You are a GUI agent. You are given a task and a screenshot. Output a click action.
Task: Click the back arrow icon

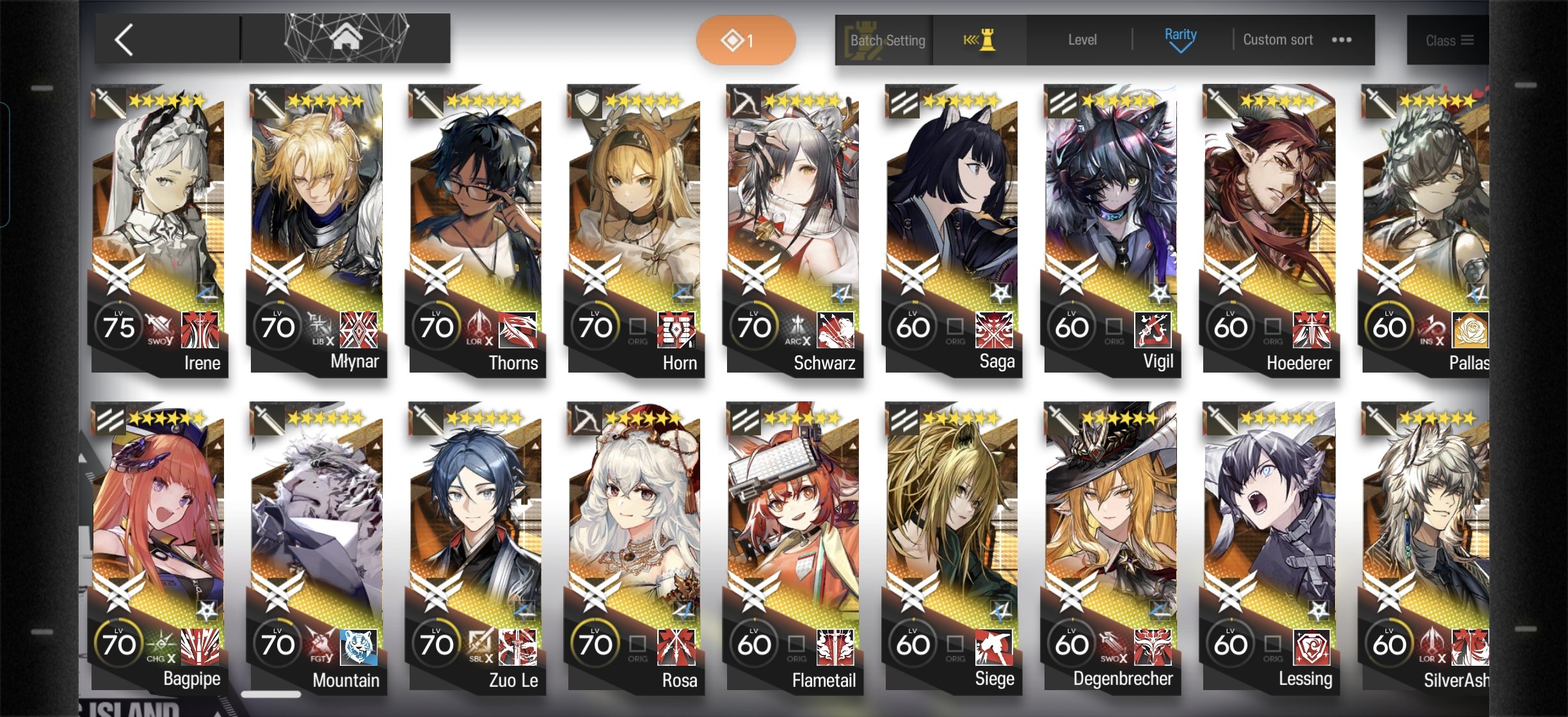coord(124,40)
